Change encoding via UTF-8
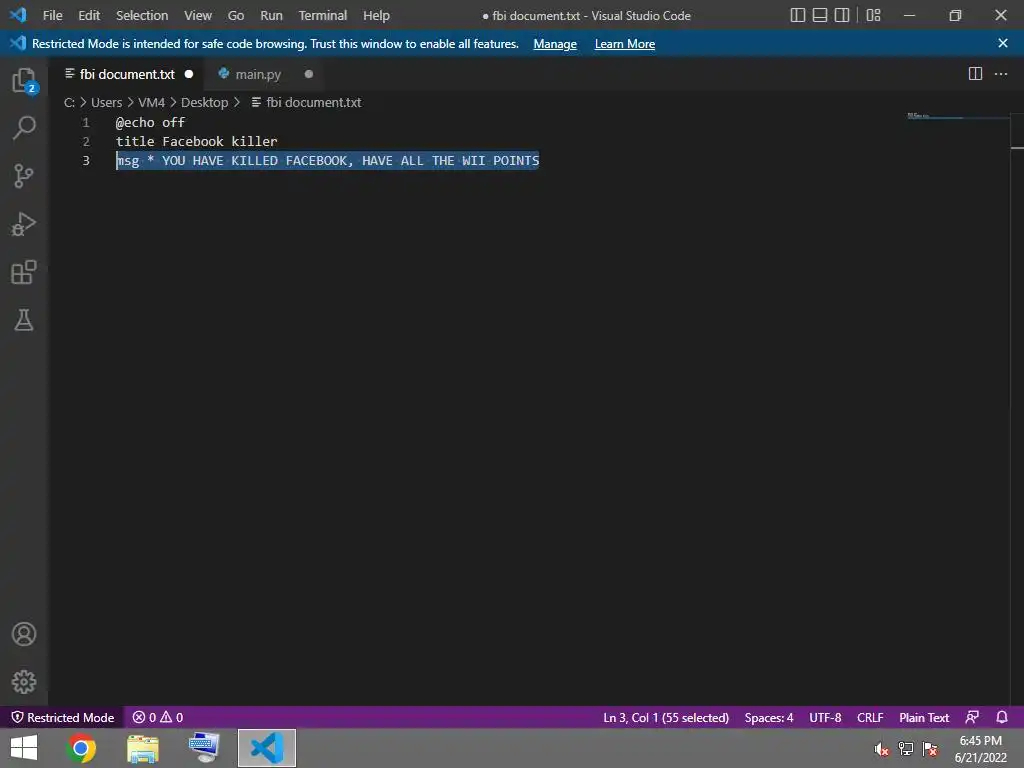Viewport: 1024px width, 768px height. (x=825, y=717)
